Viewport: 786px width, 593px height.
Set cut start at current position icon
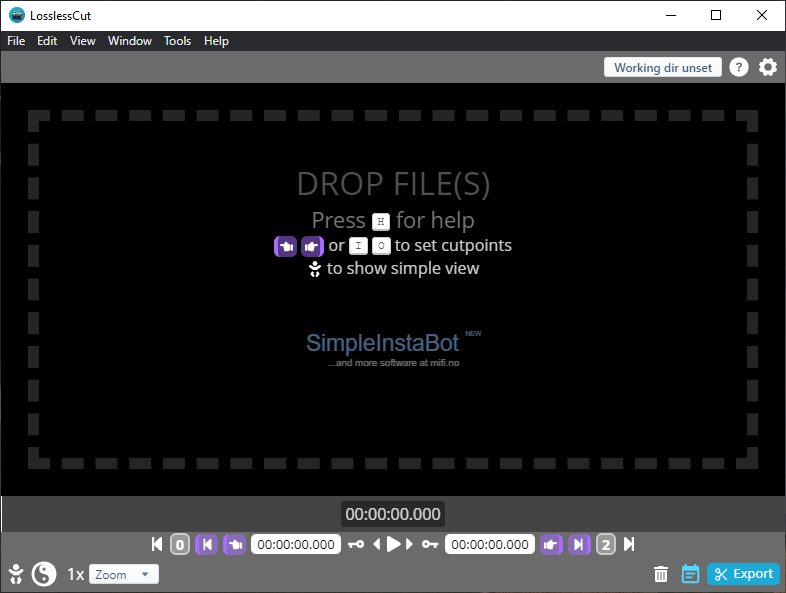pos(235,544)
